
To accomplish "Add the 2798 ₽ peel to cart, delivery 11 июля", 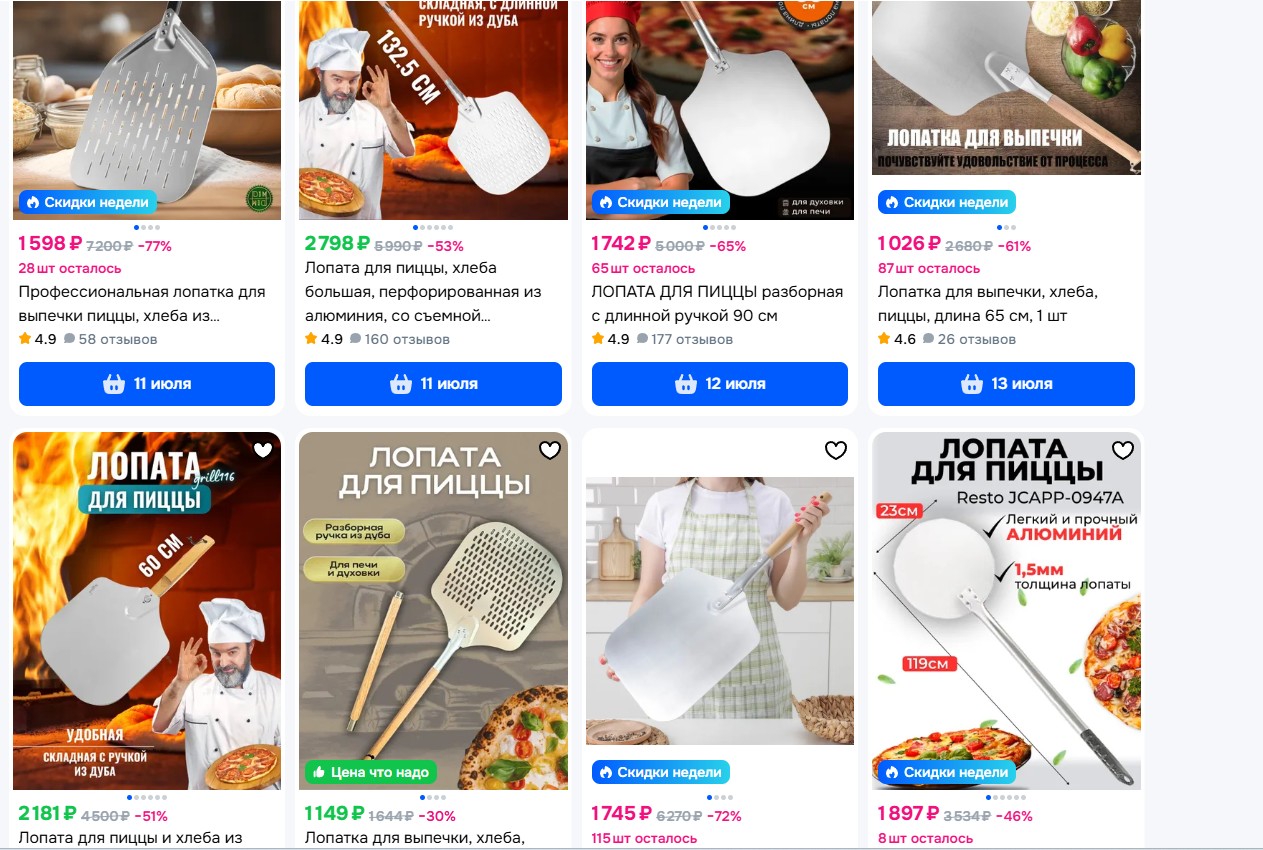I will [x=433, y=384].
